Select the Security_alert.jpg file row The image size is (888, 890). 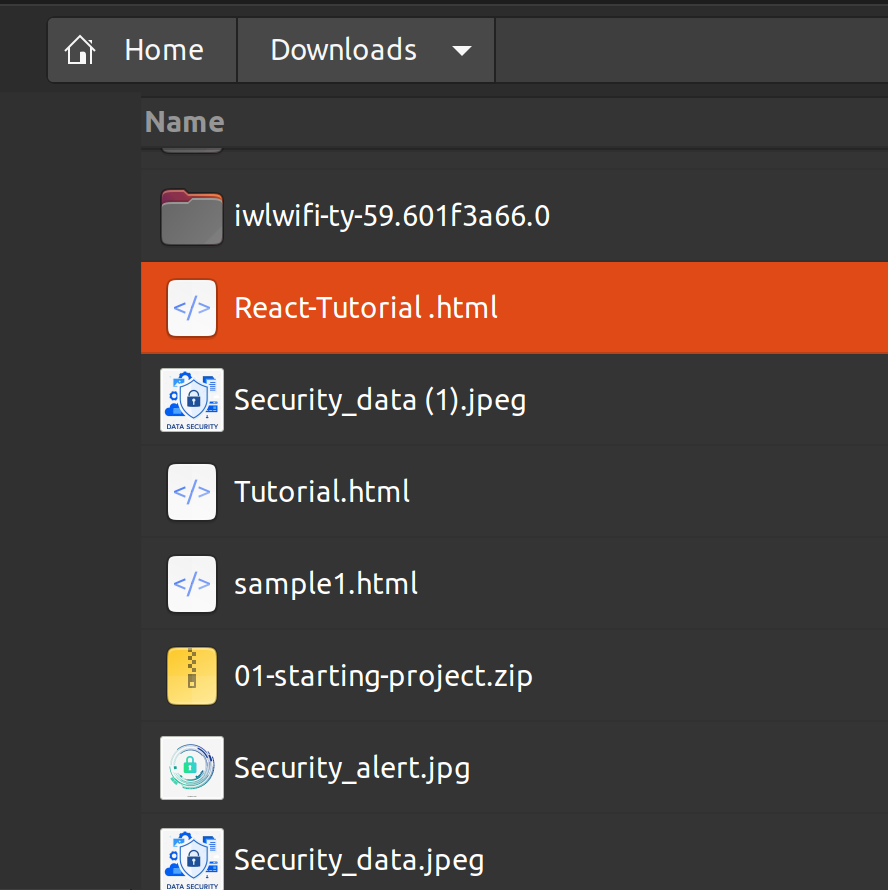[352, 768]
